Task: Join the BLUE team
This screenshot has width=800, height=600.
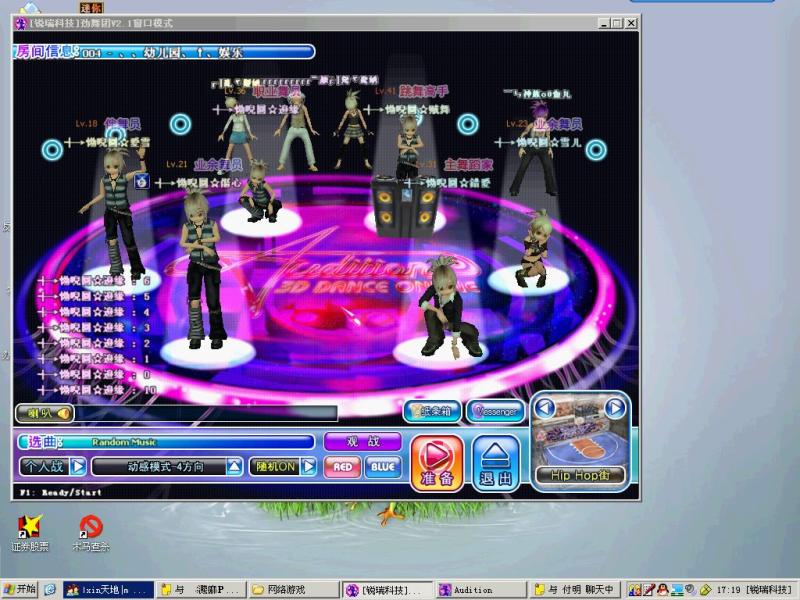Action: [x=383, y=467]
